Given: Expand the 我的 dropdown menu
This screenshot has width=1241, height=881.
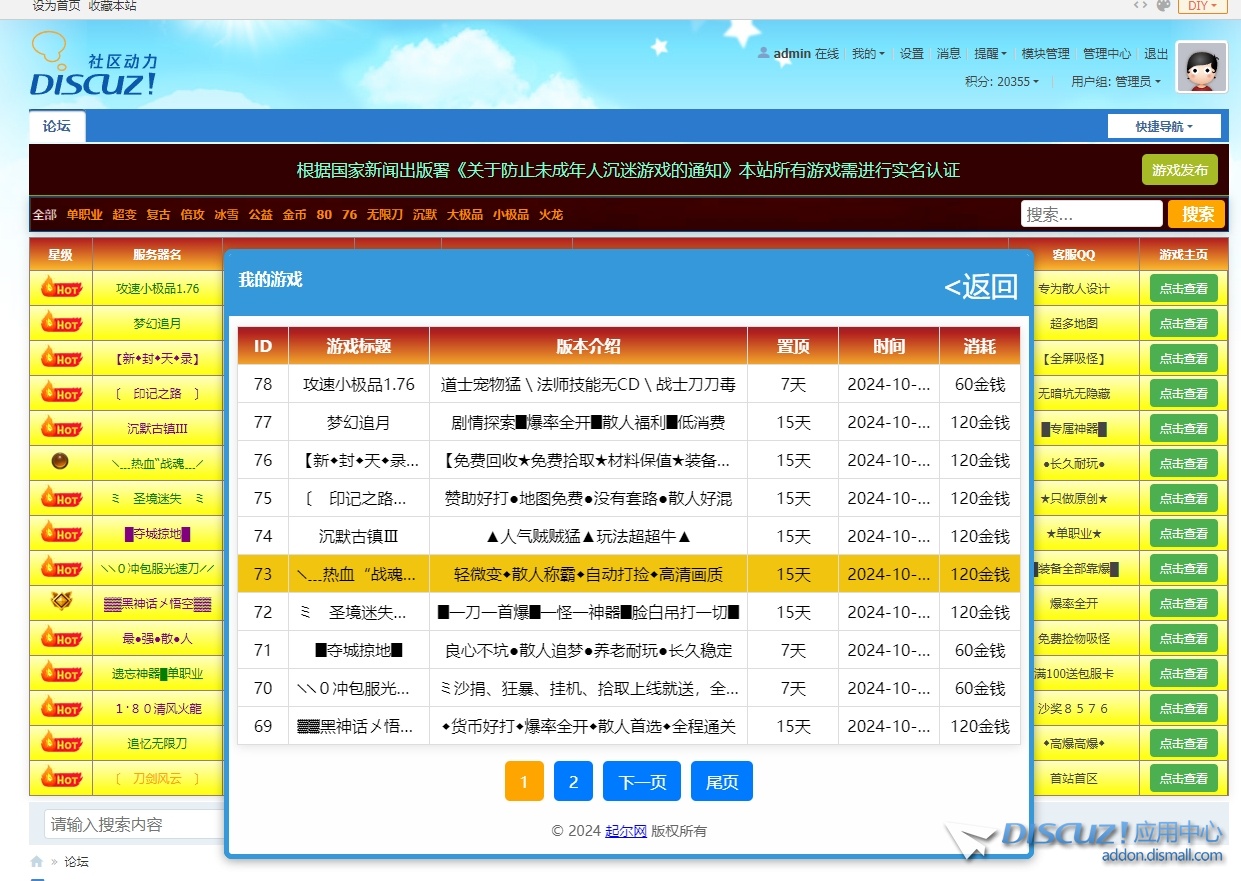Looking at the screenshot, I should 867,54.
